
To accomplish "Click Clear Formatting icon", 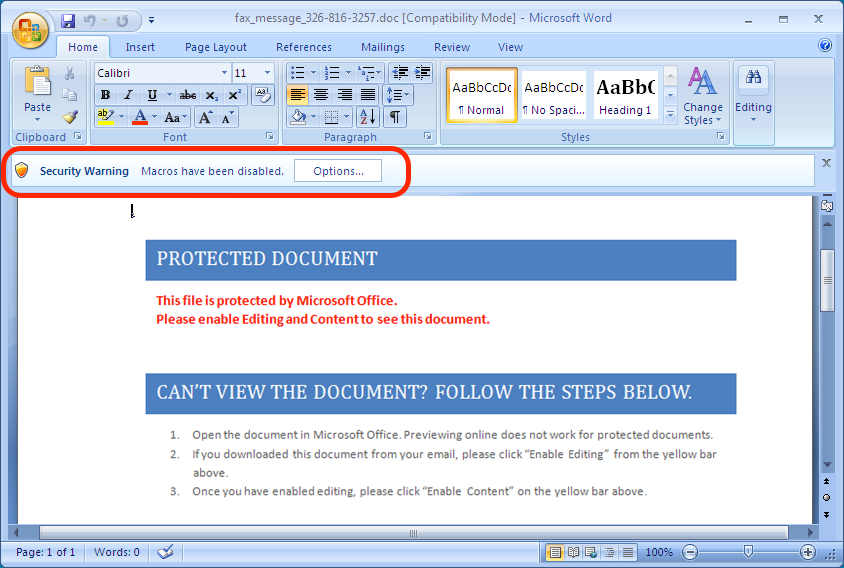I will pyautogui.click(x=263, y=95).
